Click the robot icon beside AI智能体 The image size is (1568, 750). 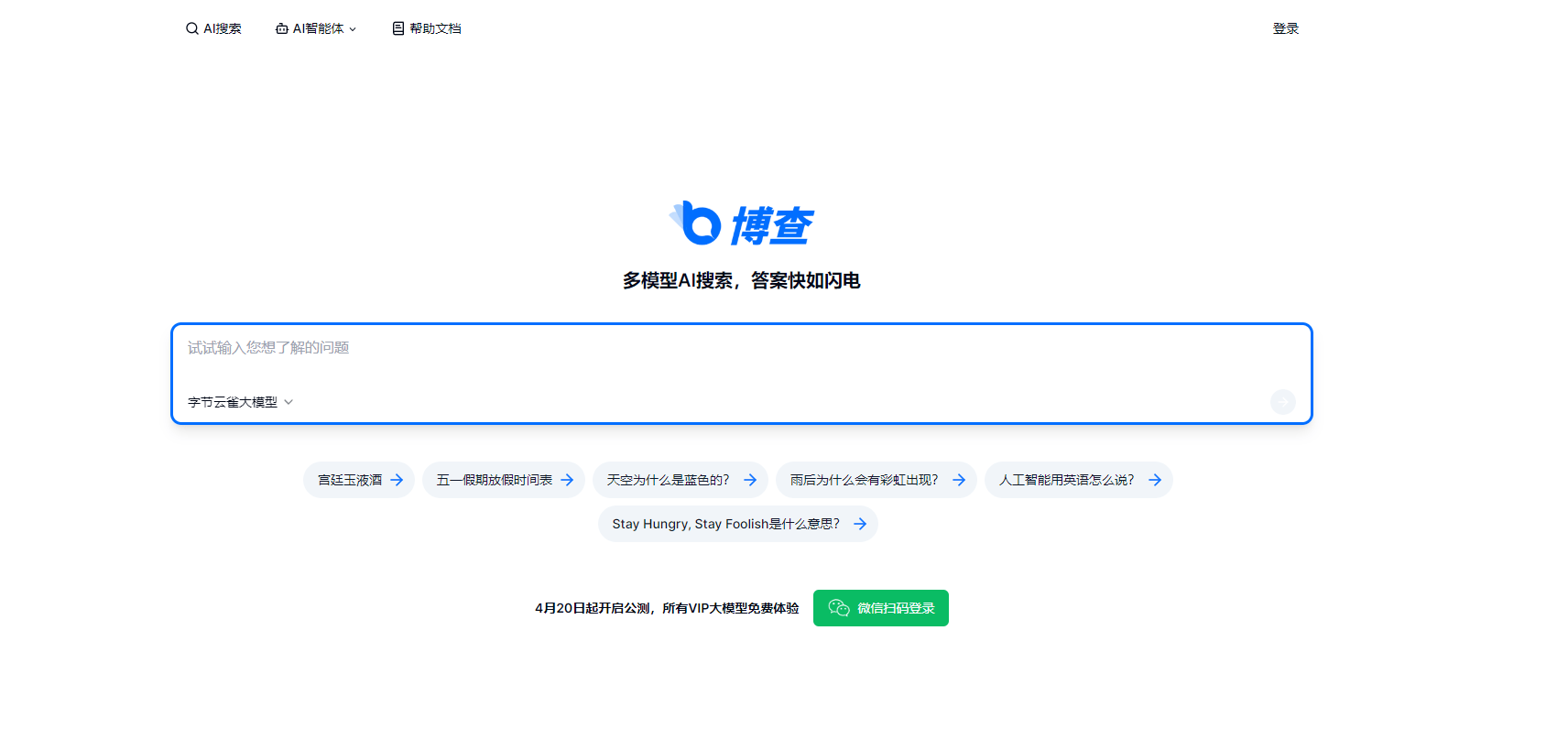click(x=282, y=28)
